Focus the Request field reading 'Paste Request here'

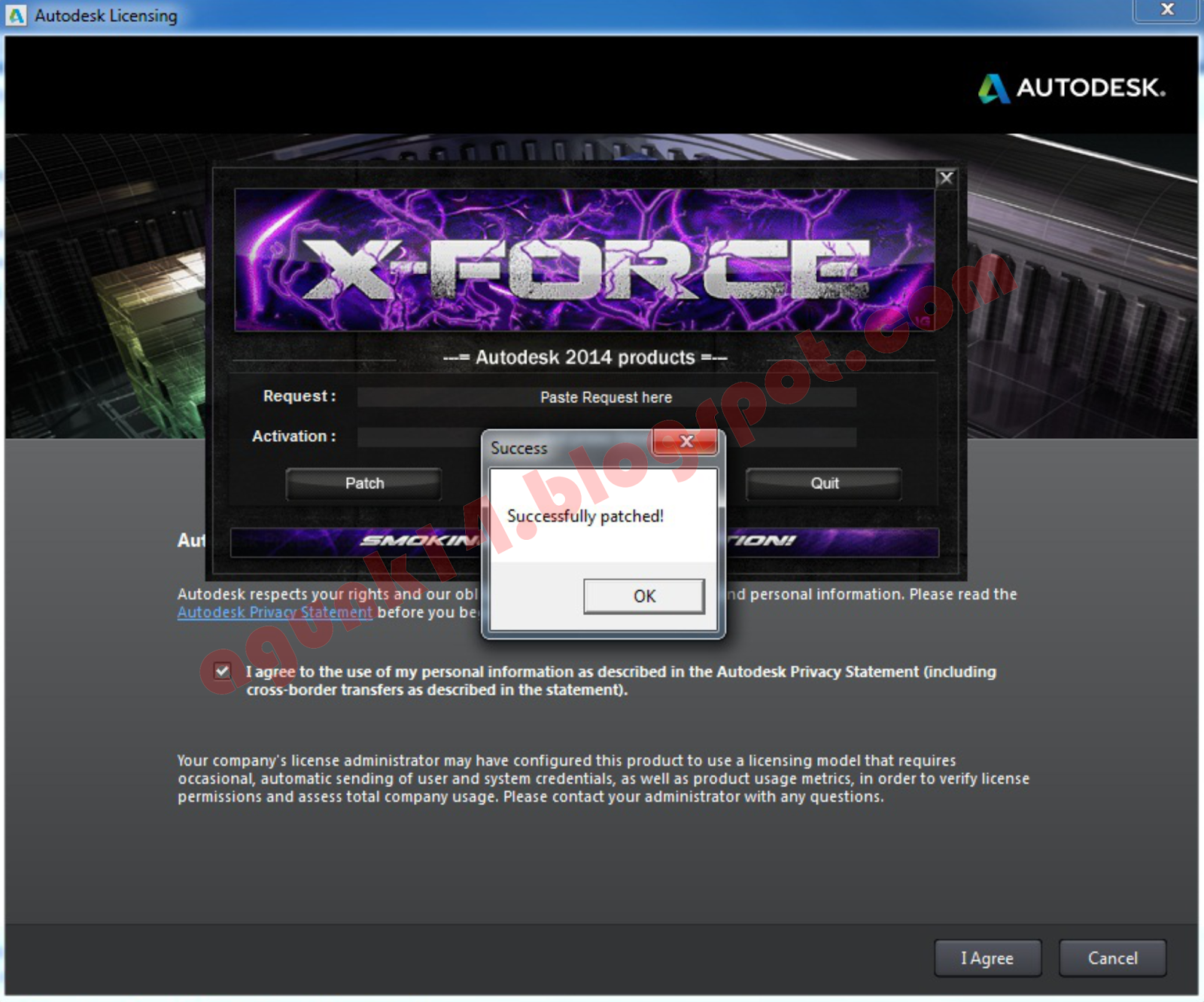(x=607, y=397)
